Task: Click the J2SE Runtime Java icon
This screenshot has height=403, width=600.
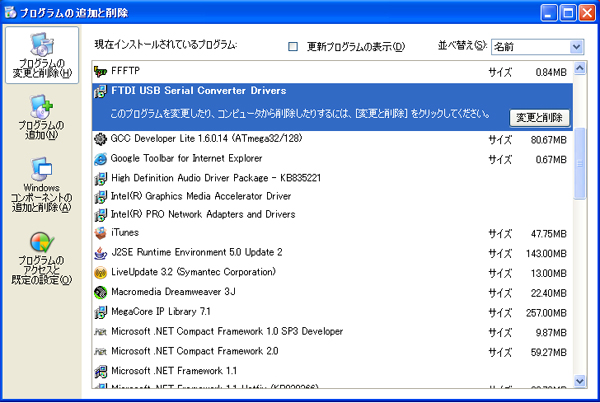Action: [x=100, y=253]
